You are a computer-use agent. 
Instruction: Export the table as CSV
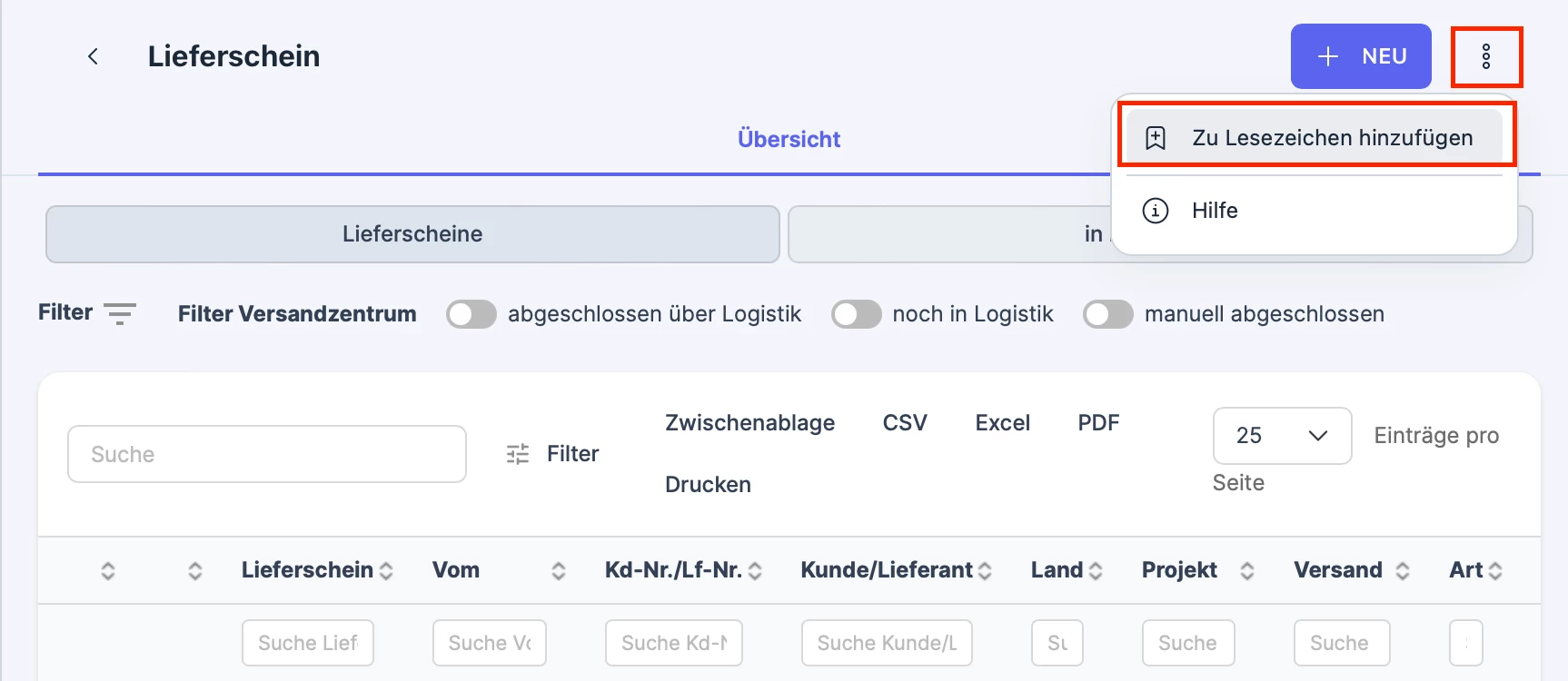905,423
